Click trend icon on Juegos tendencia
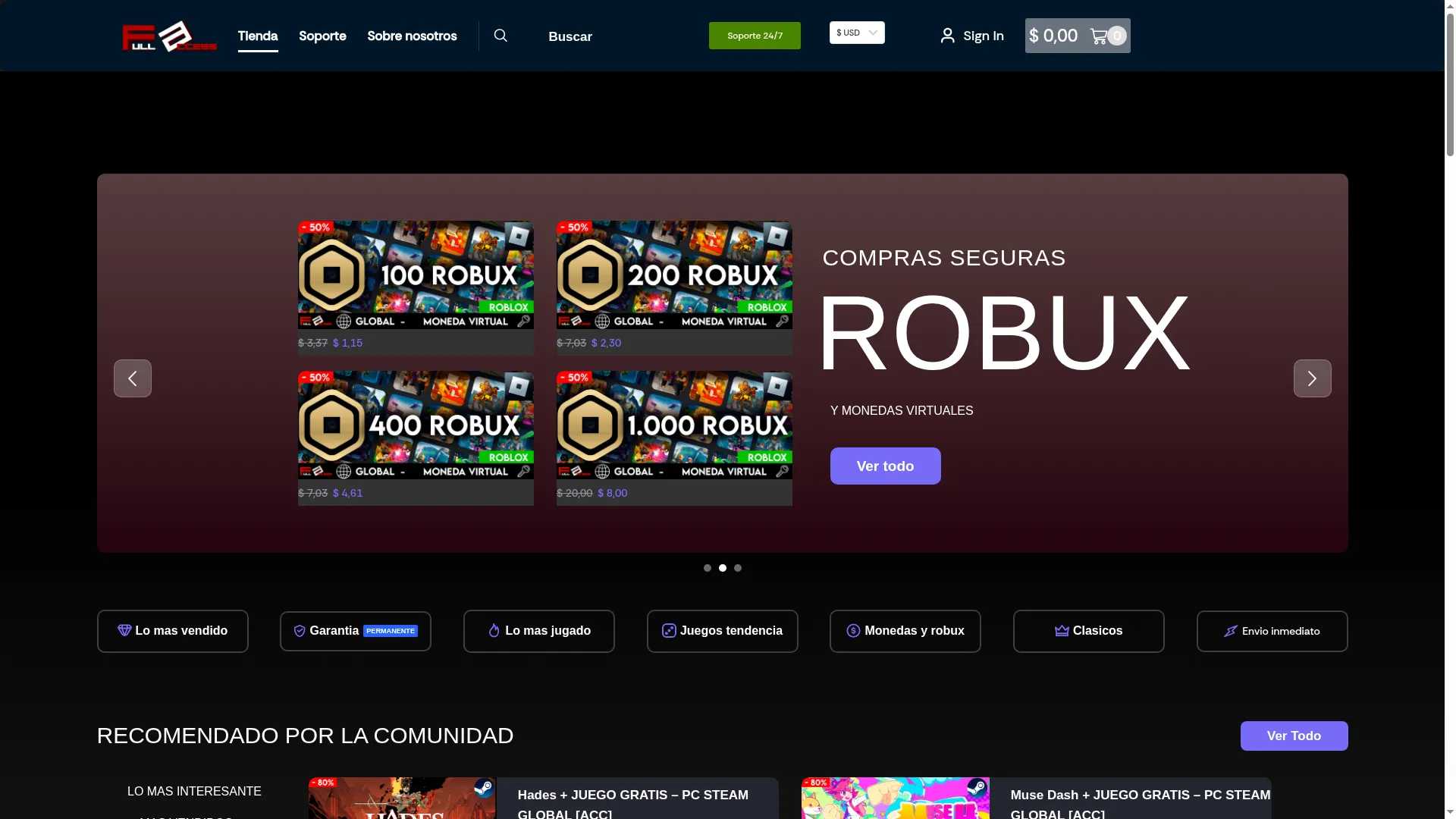 (x=669, y=630)
